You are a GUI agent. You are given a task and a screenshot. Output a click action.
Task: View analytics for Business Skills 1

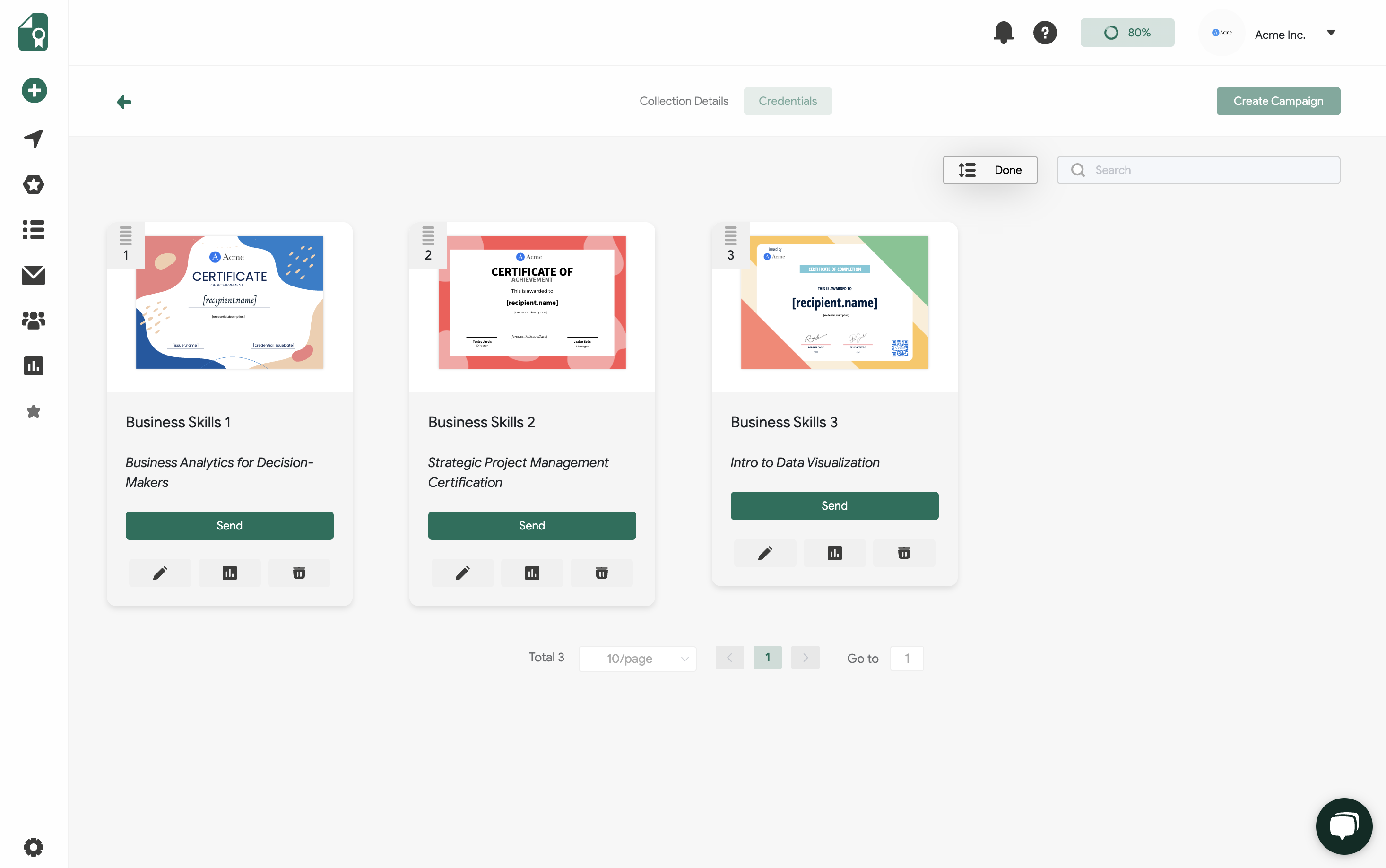click(x=230, y=573)
